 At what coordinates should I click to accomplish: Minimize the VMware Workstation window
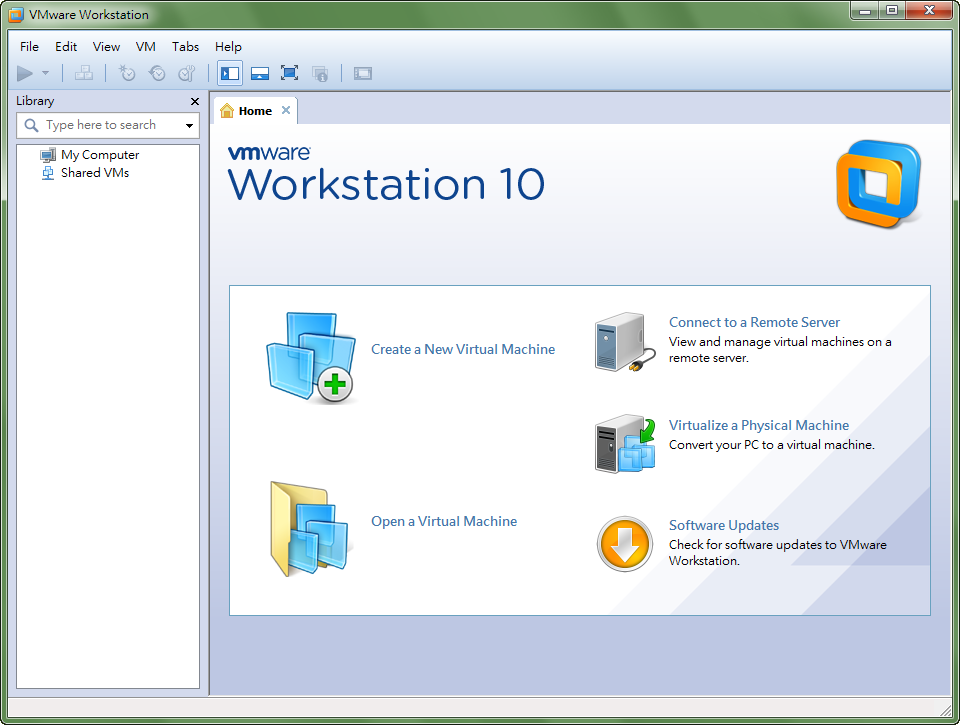point(864,10)
